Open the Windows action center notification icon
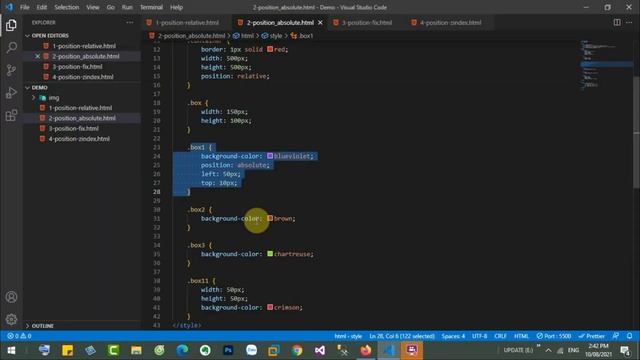 pos(625,351)
